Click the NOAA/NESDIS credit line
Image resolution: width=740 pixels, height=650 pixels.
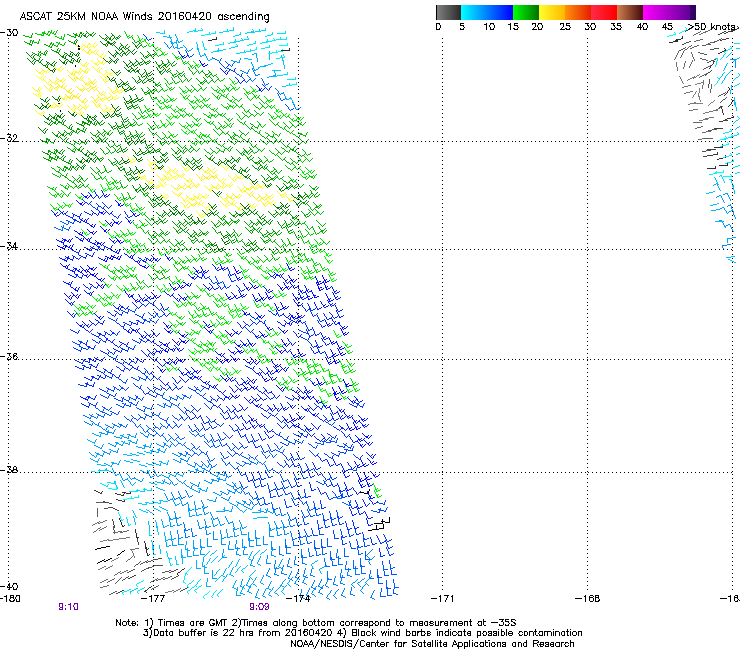click(432, 644)
